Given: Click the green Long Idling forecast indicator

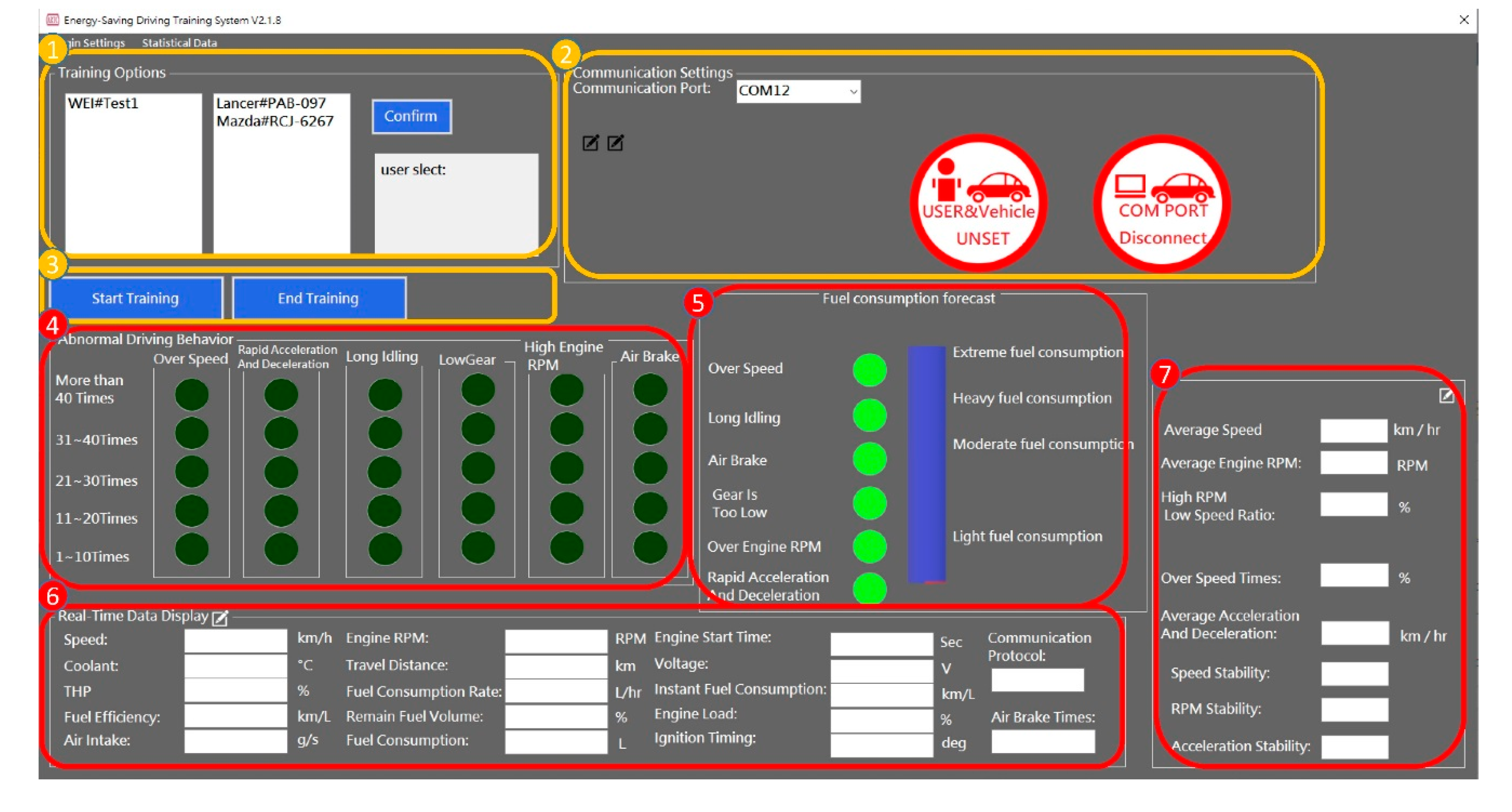Looking at the screenshot, I should tap(869, 415).
